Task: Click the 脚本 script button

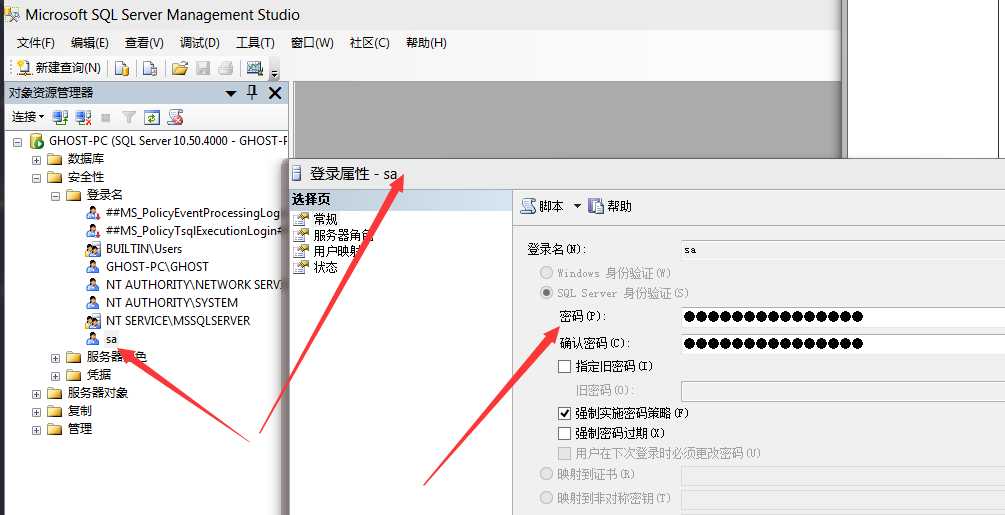Action: tap(542, 206)
